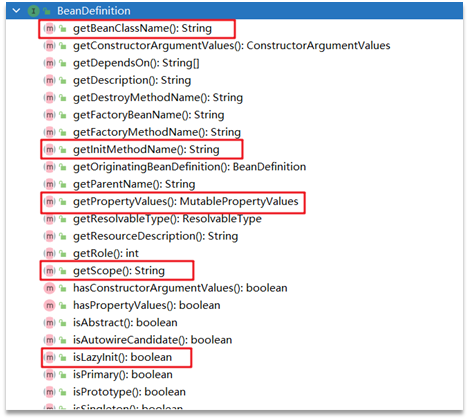Click the method icon next to getInitMethodName()

[x=49, y=150]
